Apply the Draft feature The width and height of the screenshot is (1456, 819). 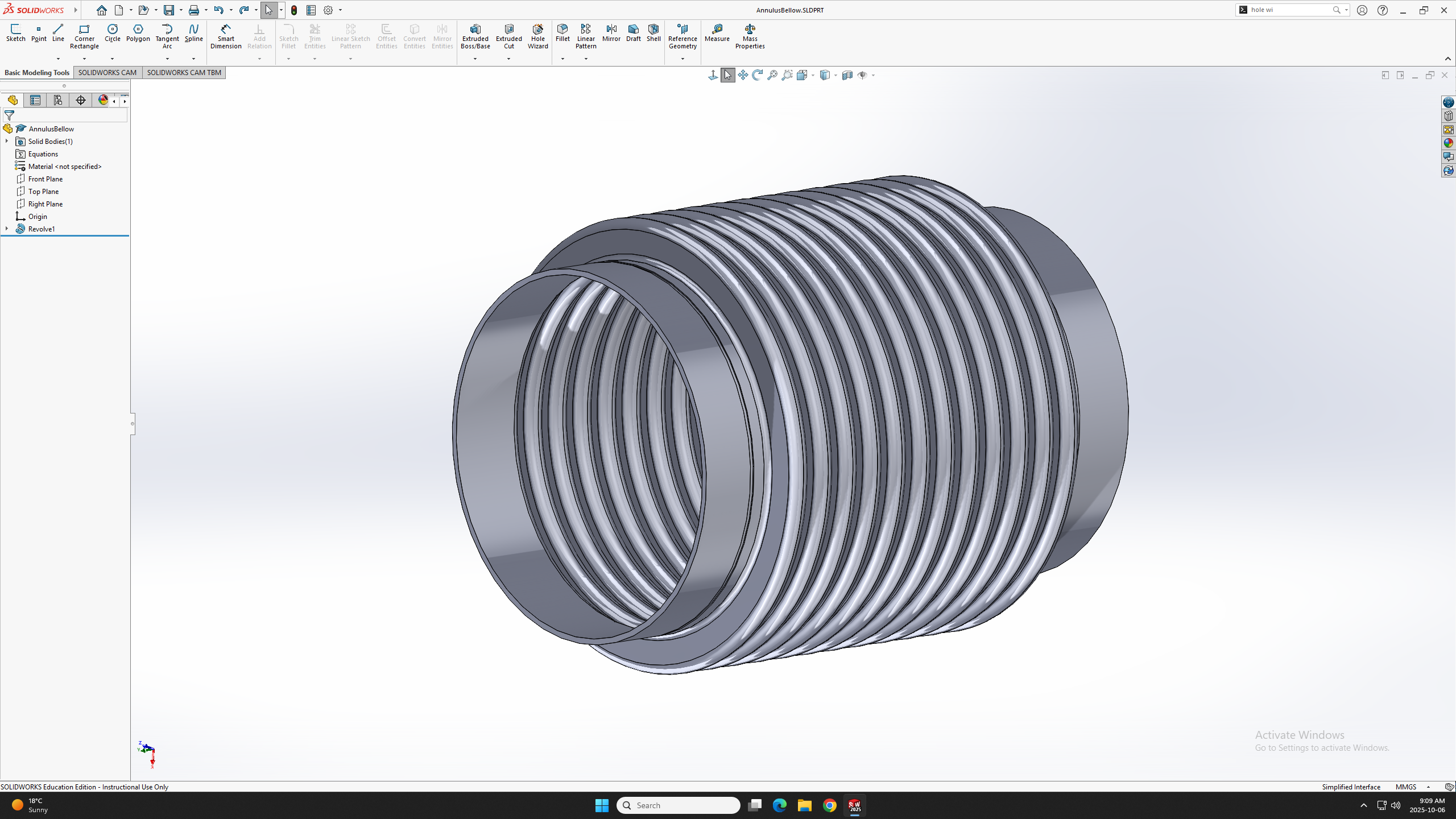tap(634, 33)
